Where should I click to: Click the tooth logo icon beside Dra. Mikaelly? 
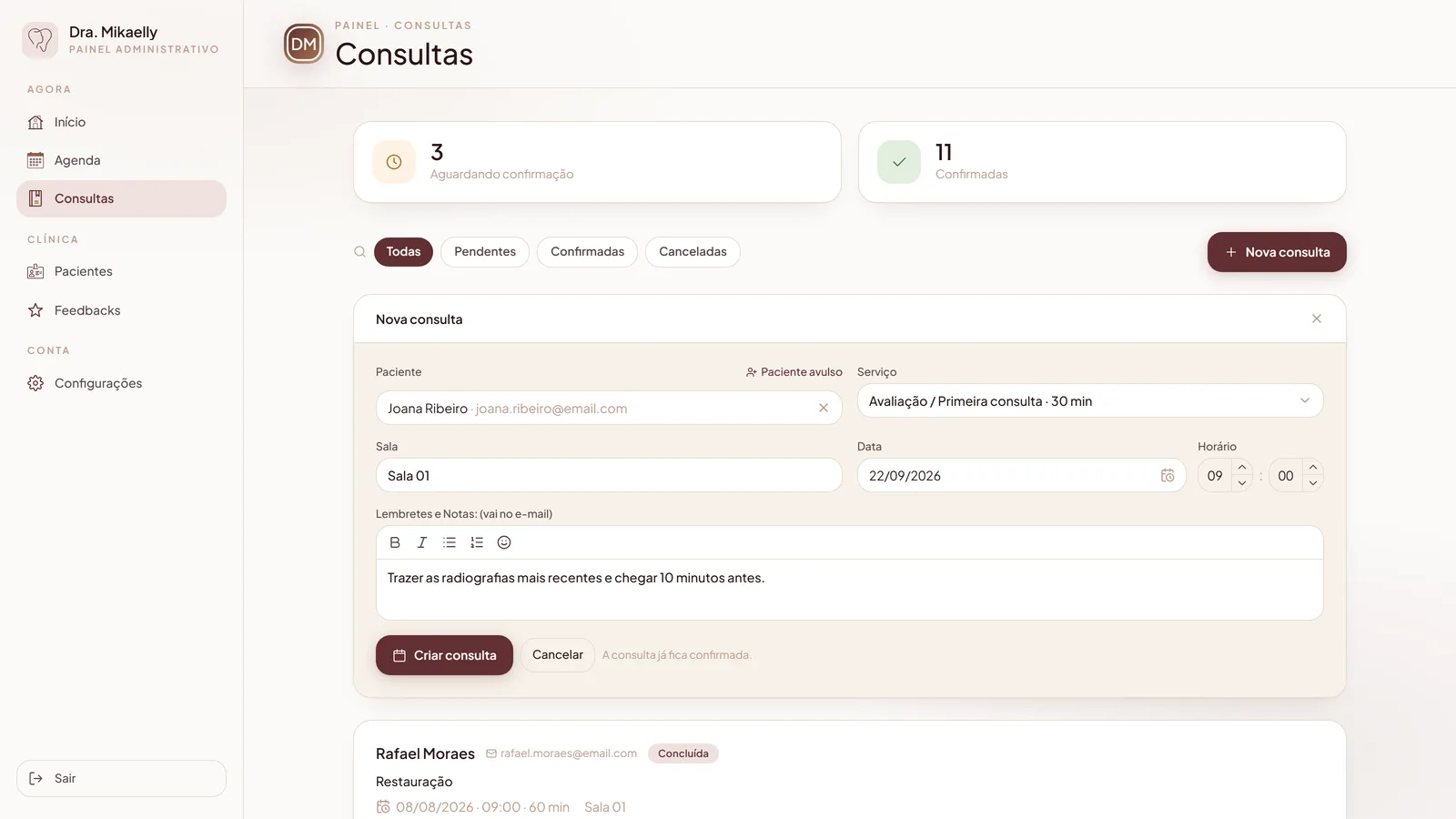[x=40, y=40]
